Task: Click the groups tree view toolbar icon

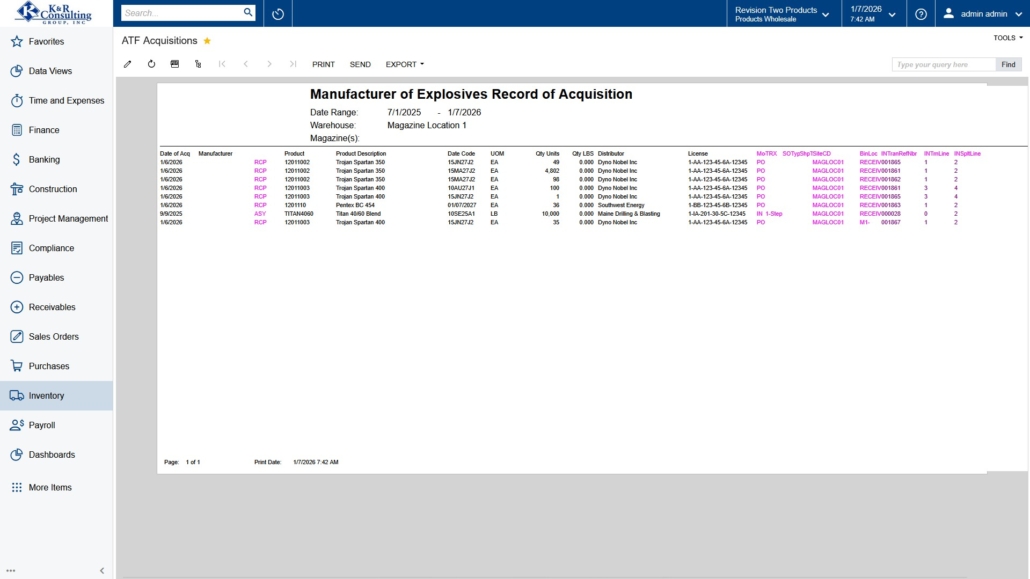Action: tap(198, 64)
